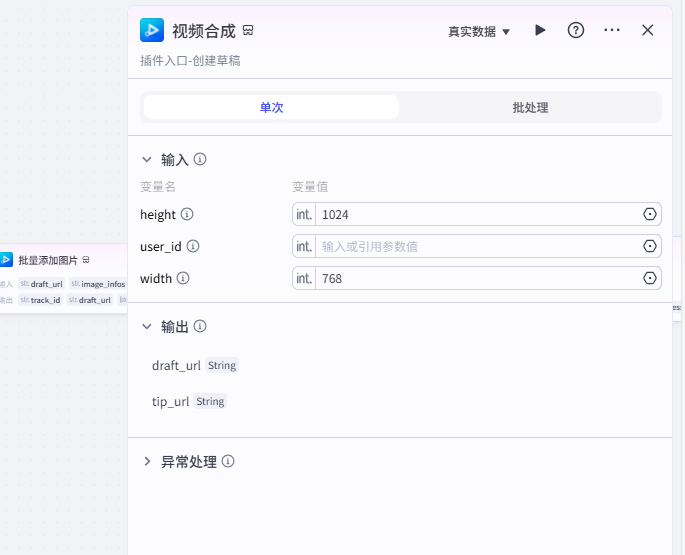Select the 批量添加图片 node title
The image size is (685, 555).
coord(48,260)
